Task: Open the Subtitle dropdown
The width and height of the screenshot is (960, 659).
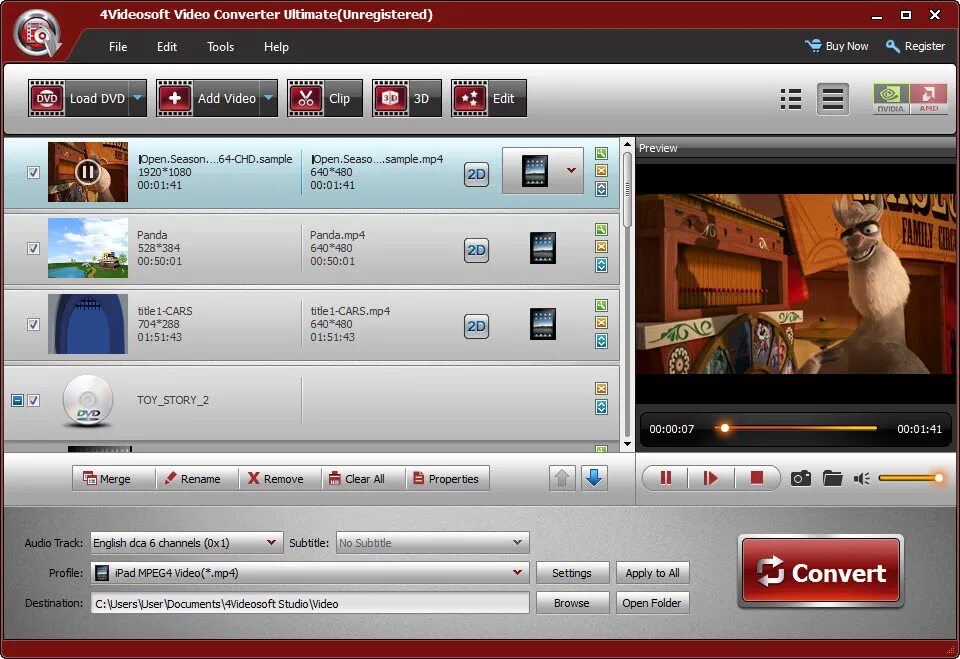Action: (432, 543)
